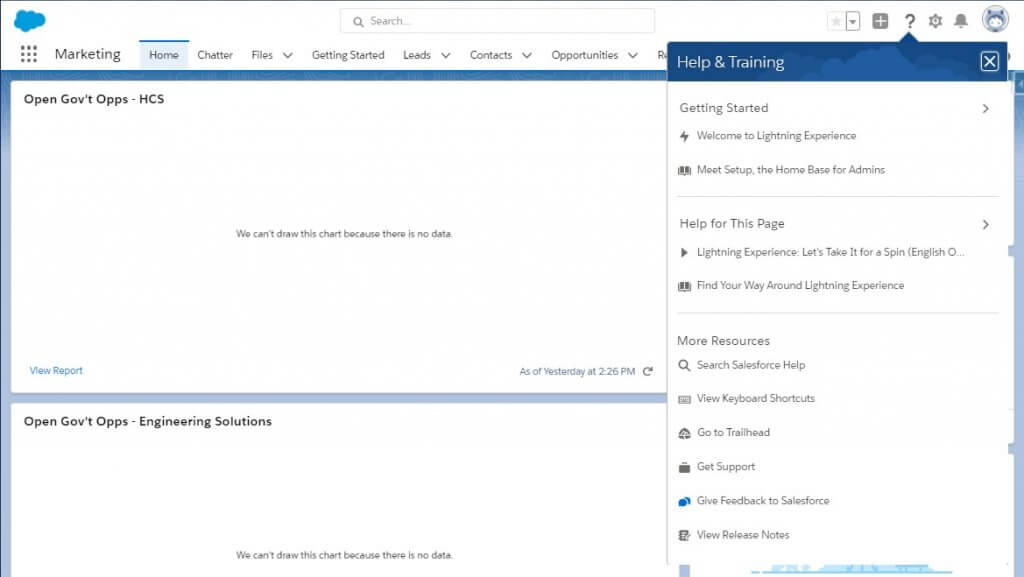Open the favorites list dropdown arrow
Viewport: 1024px width, 577px height.
tap(852, 22)
